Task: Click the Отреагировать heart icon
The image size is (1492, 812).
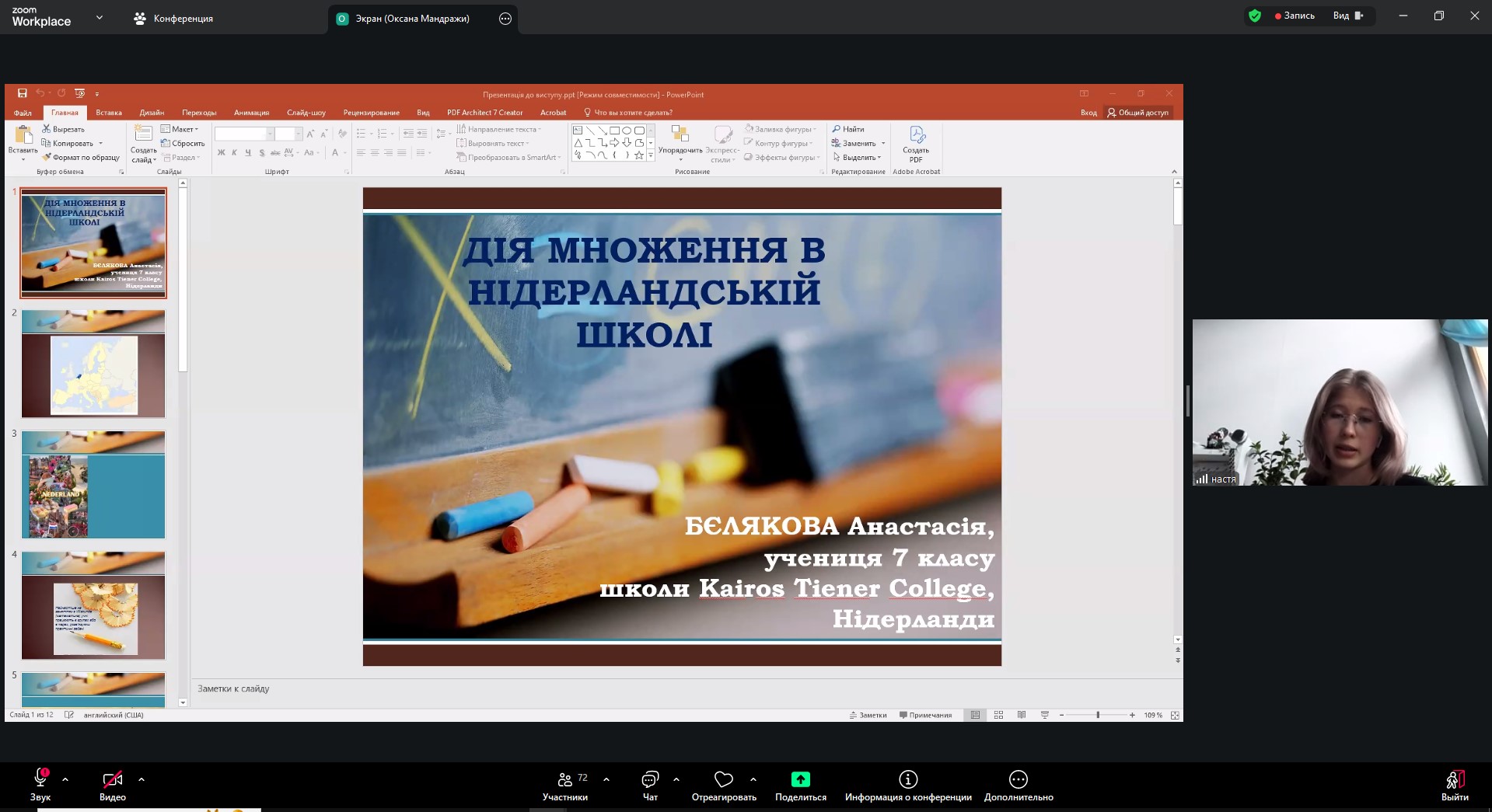Action: (x=724, y=779)
